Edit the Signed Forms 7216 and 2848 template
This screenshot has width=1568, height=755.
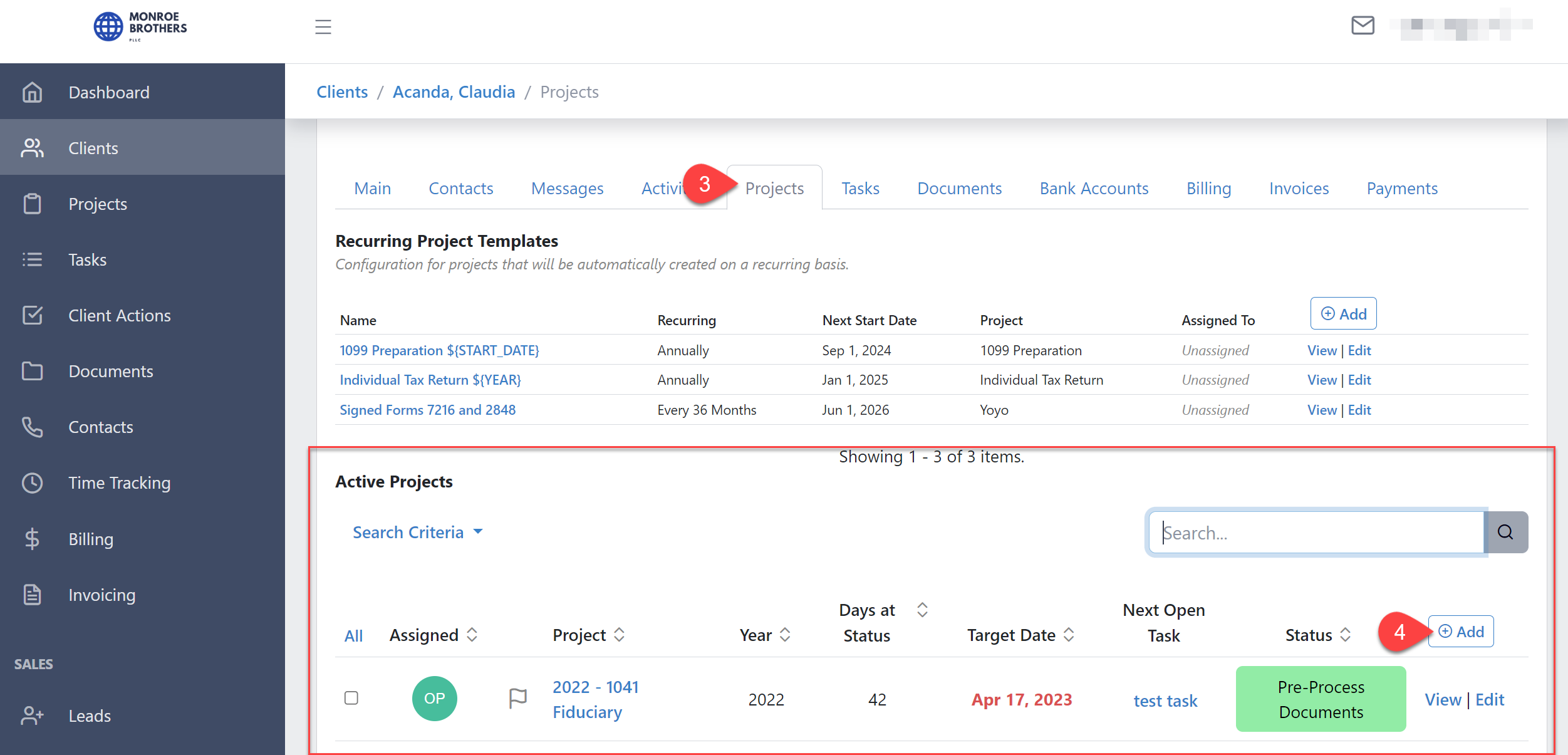[x=1359, y=409]
